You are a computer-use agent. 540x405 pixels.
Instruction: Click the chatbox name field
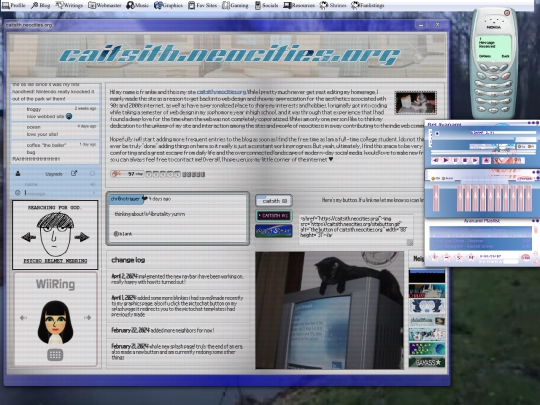55,184
